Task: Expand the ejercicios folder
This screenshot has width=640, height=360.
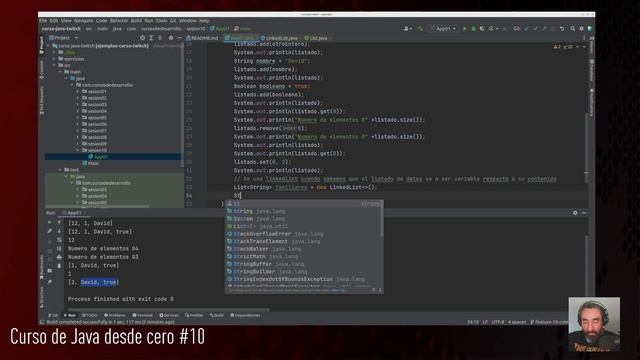Action: pyautogui.click(x=54, y=59)
